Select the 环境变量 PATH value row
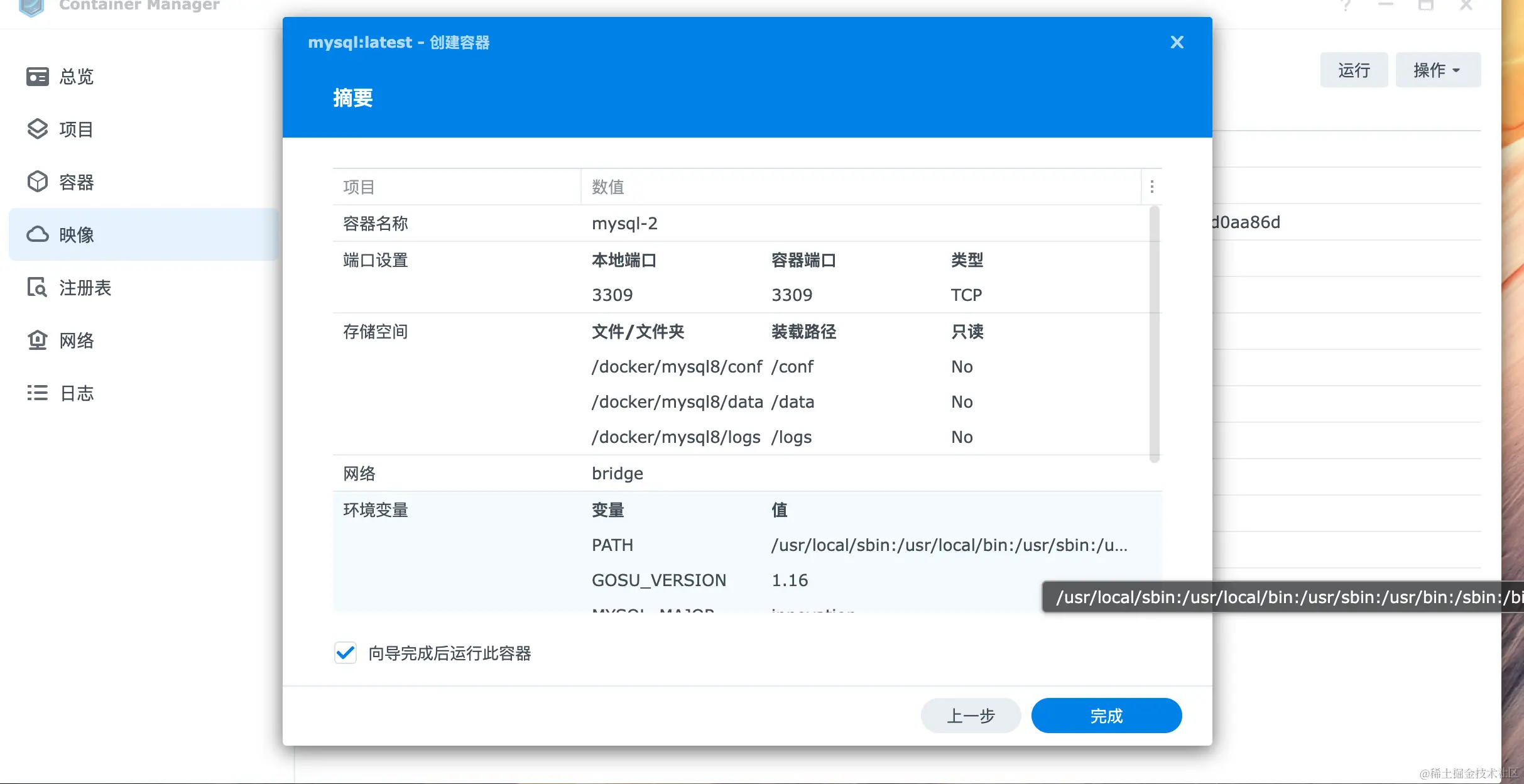The height and width of the screenshot is (784, 1524). (949, 545)
